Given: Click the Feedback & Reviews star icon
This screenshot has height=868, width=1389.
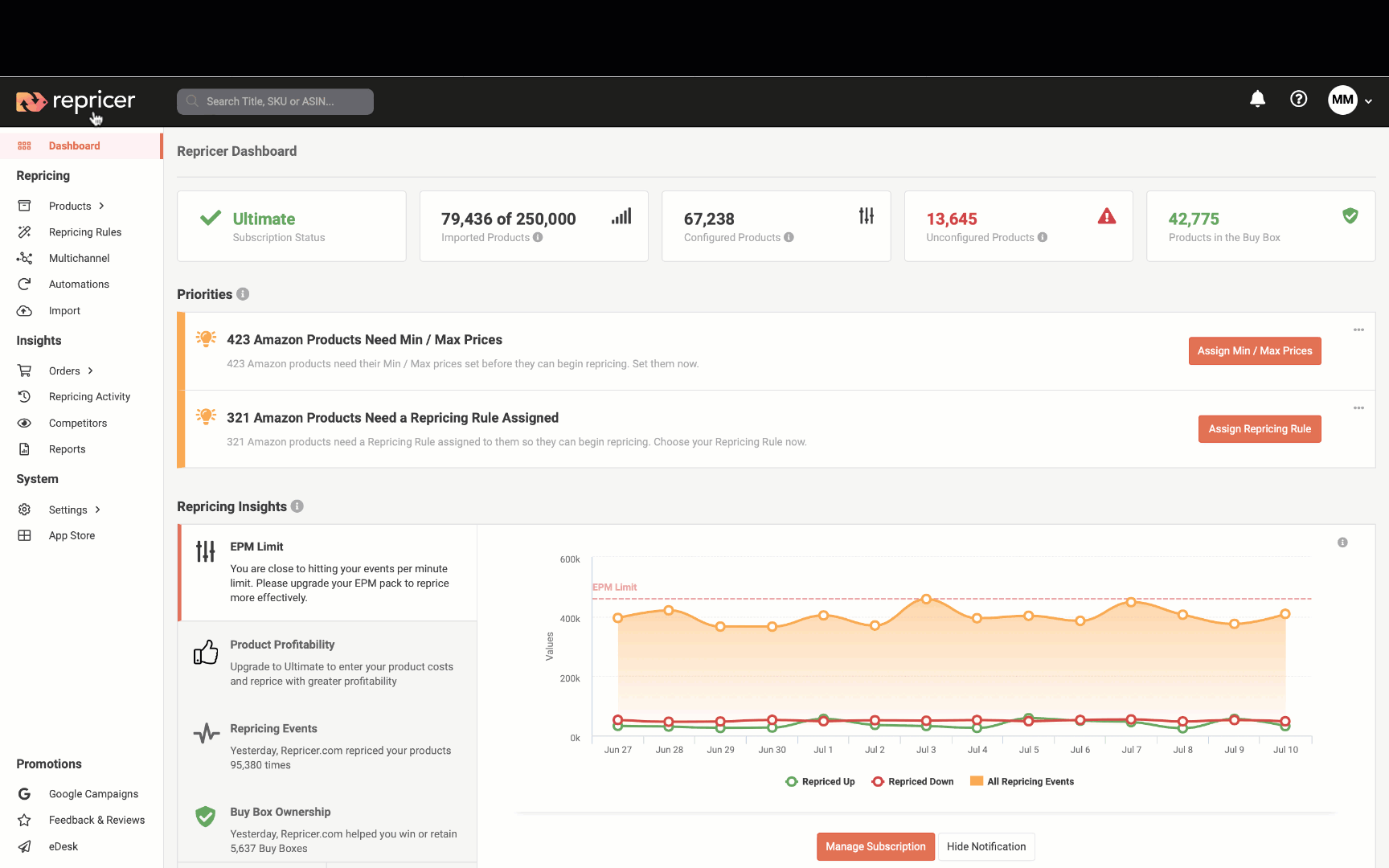Looking at the screenshot, I should pos(24,821).
